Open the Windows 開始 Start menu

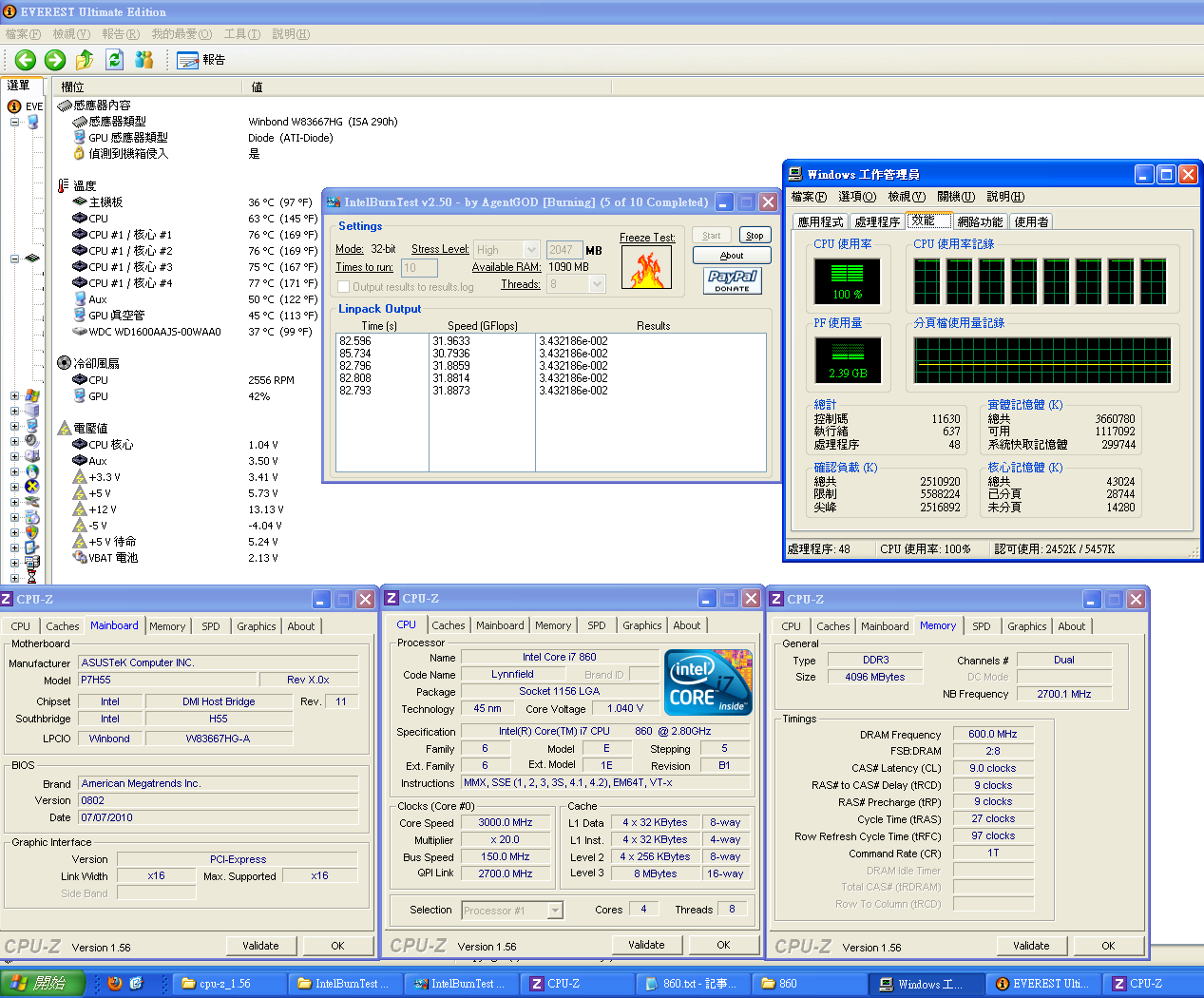tap(43, 984)
